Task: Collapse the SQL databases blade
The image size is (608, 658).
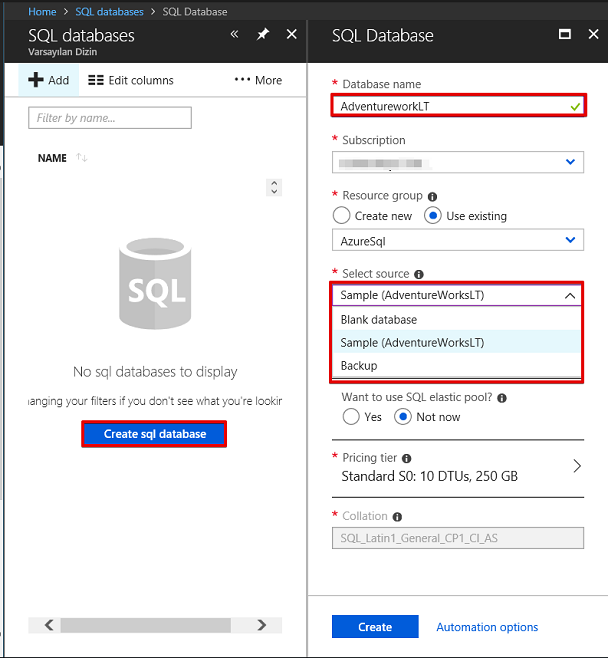Action: tap(235, 34)
